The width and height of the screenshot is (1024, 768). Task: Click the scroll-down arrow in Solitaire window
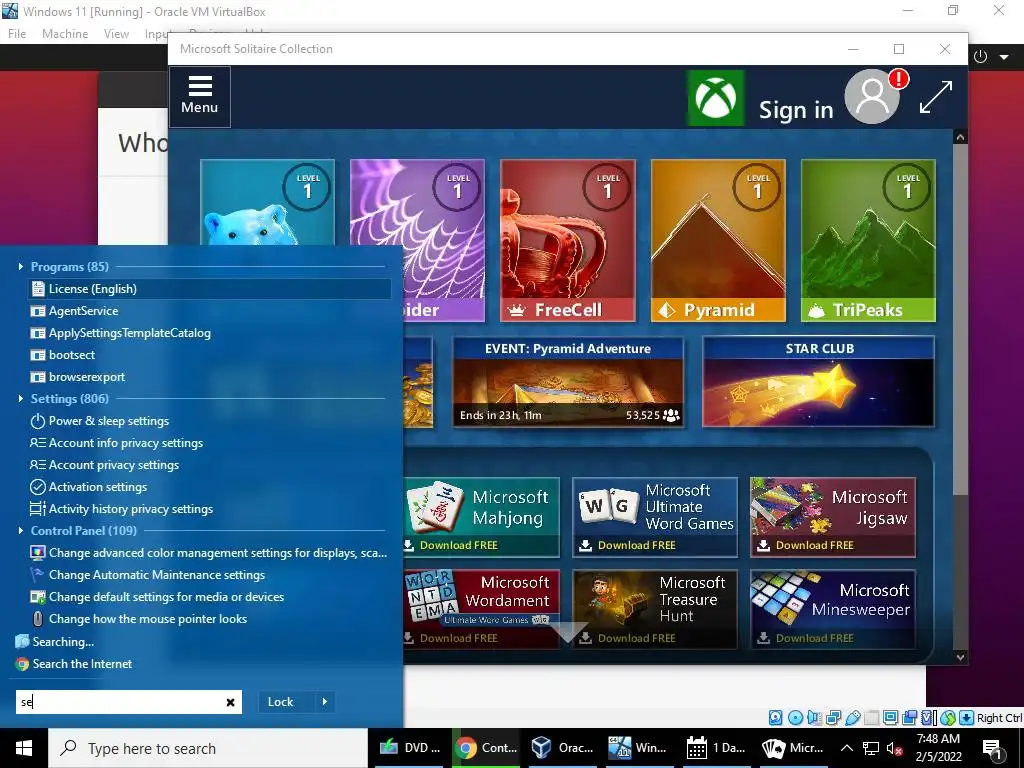(x=960, y=657)
